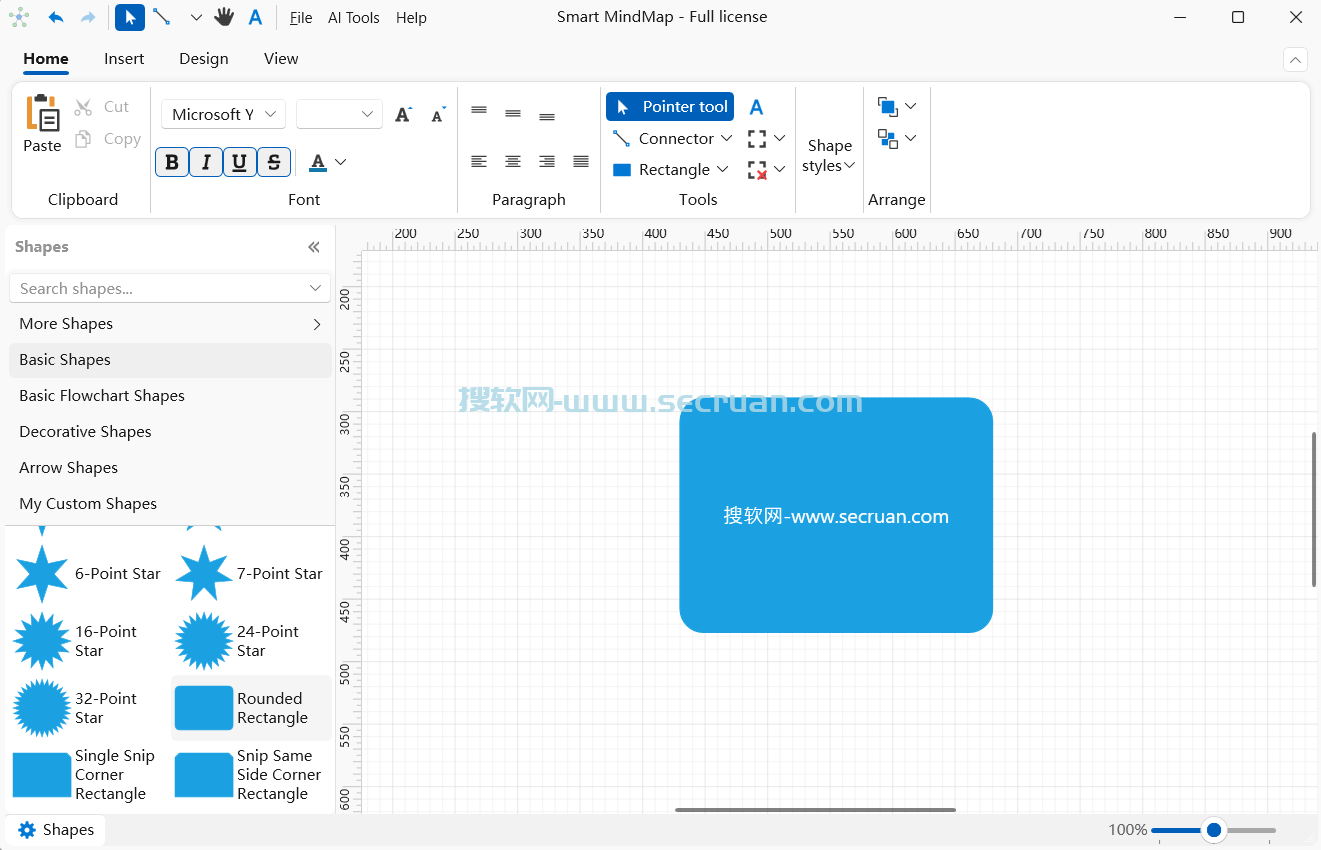This screenshot has width=1321, height=850.
Task: Open the AI Tools menu
Action: [354, 18]
